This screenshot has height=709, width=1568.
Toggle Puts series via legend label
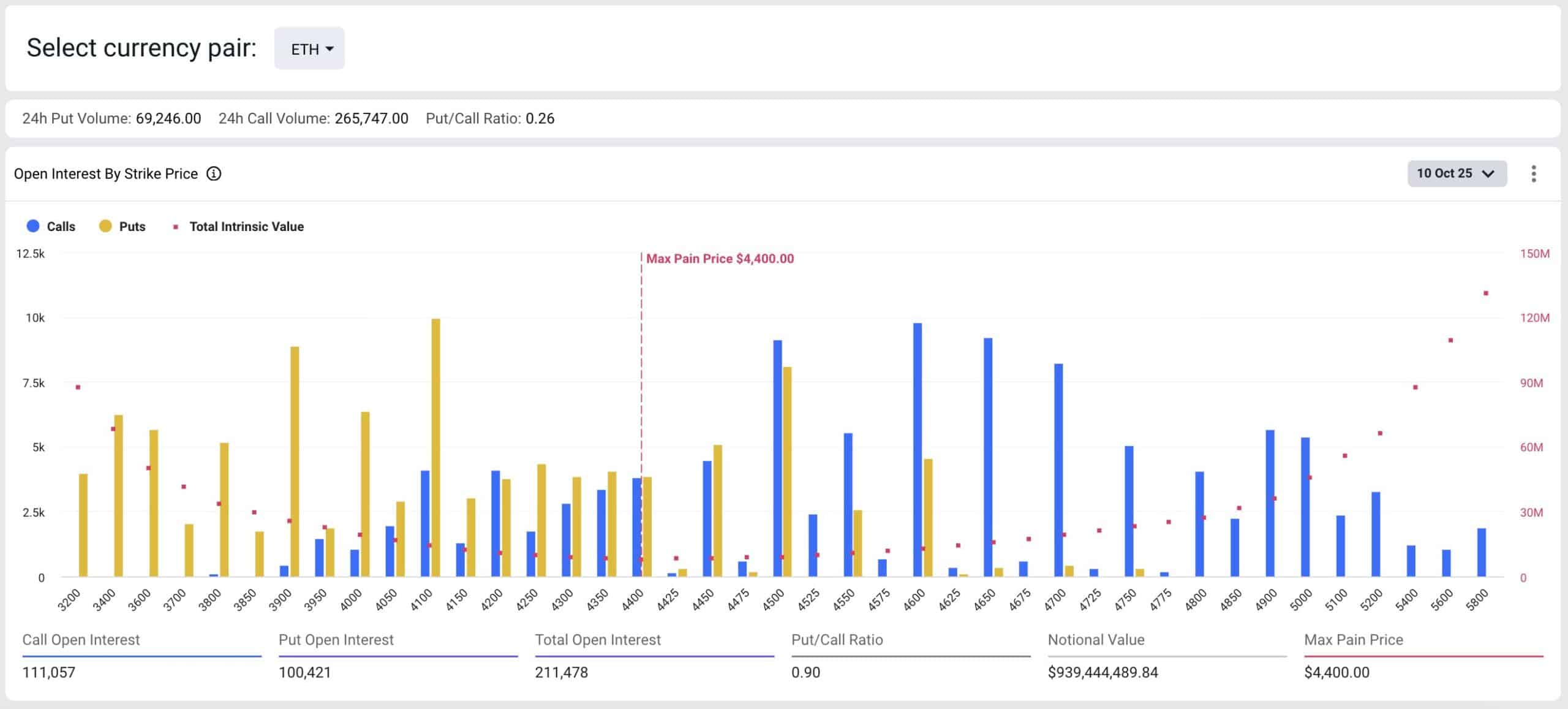click(x=132, y=226)
